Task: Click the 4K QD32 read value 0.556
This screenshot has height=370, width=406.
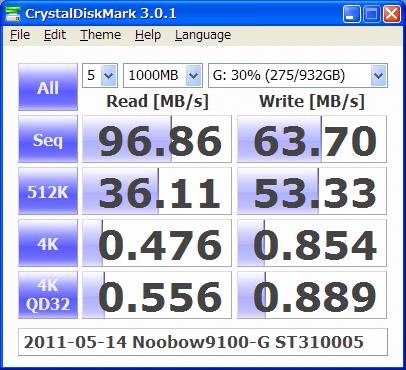Action: pos(157,295)
